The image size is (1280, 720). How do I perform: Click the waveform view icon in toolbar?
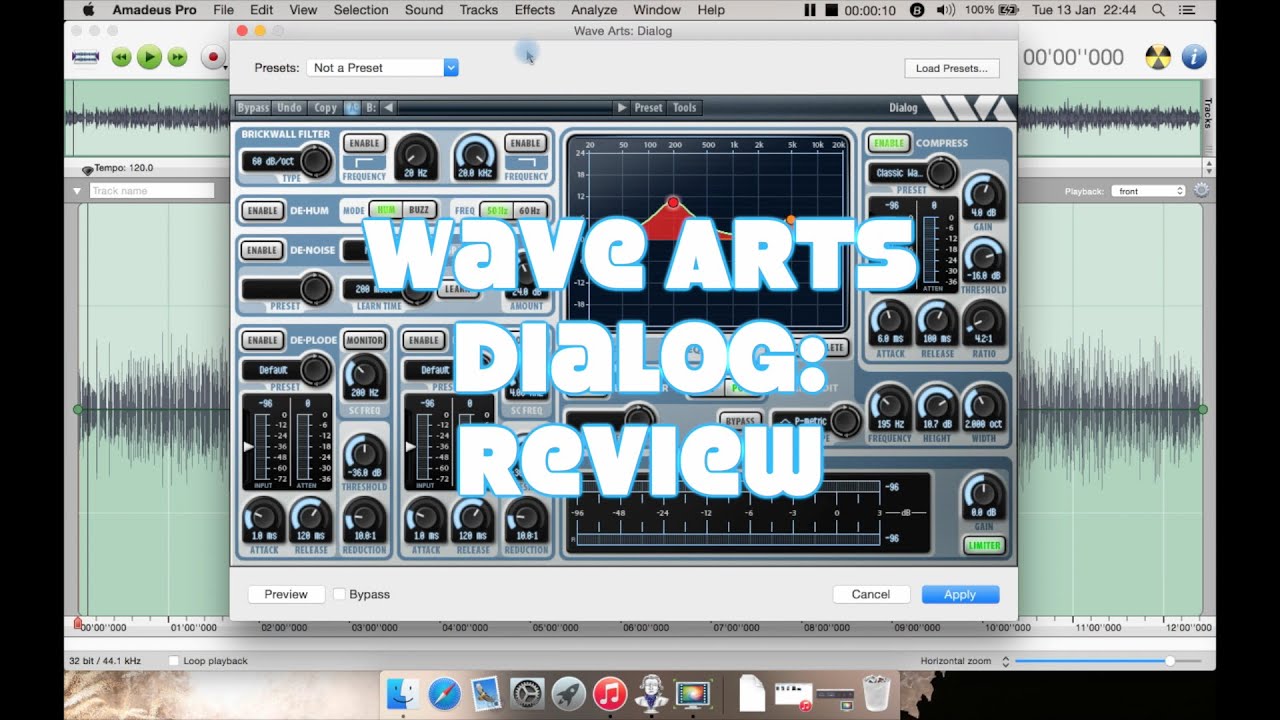pos(85,57)
